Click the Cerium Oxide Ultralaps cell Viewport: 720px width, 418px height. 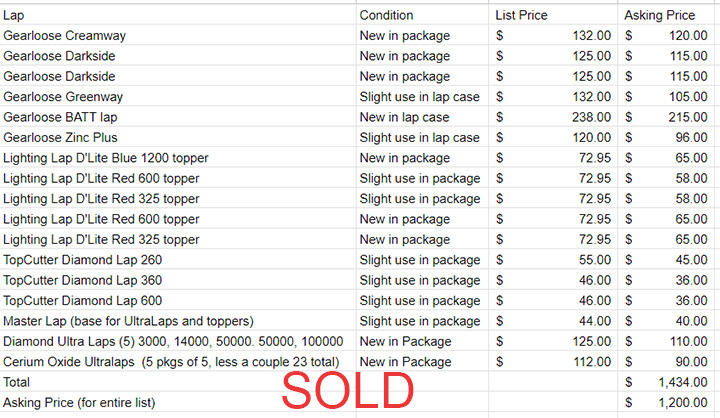click(171, 361)
